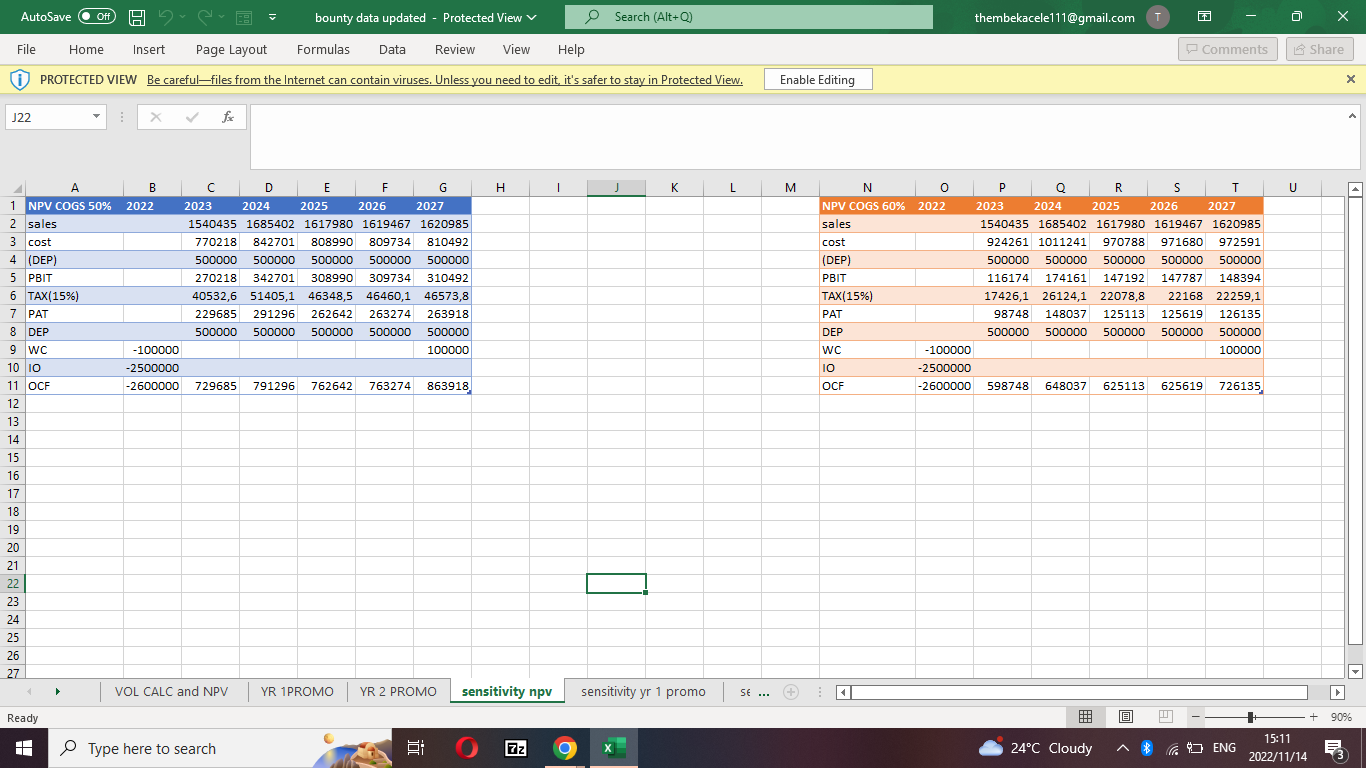
Task: Toggle the AutoSave switch
Action: click(x=96, y=17)
